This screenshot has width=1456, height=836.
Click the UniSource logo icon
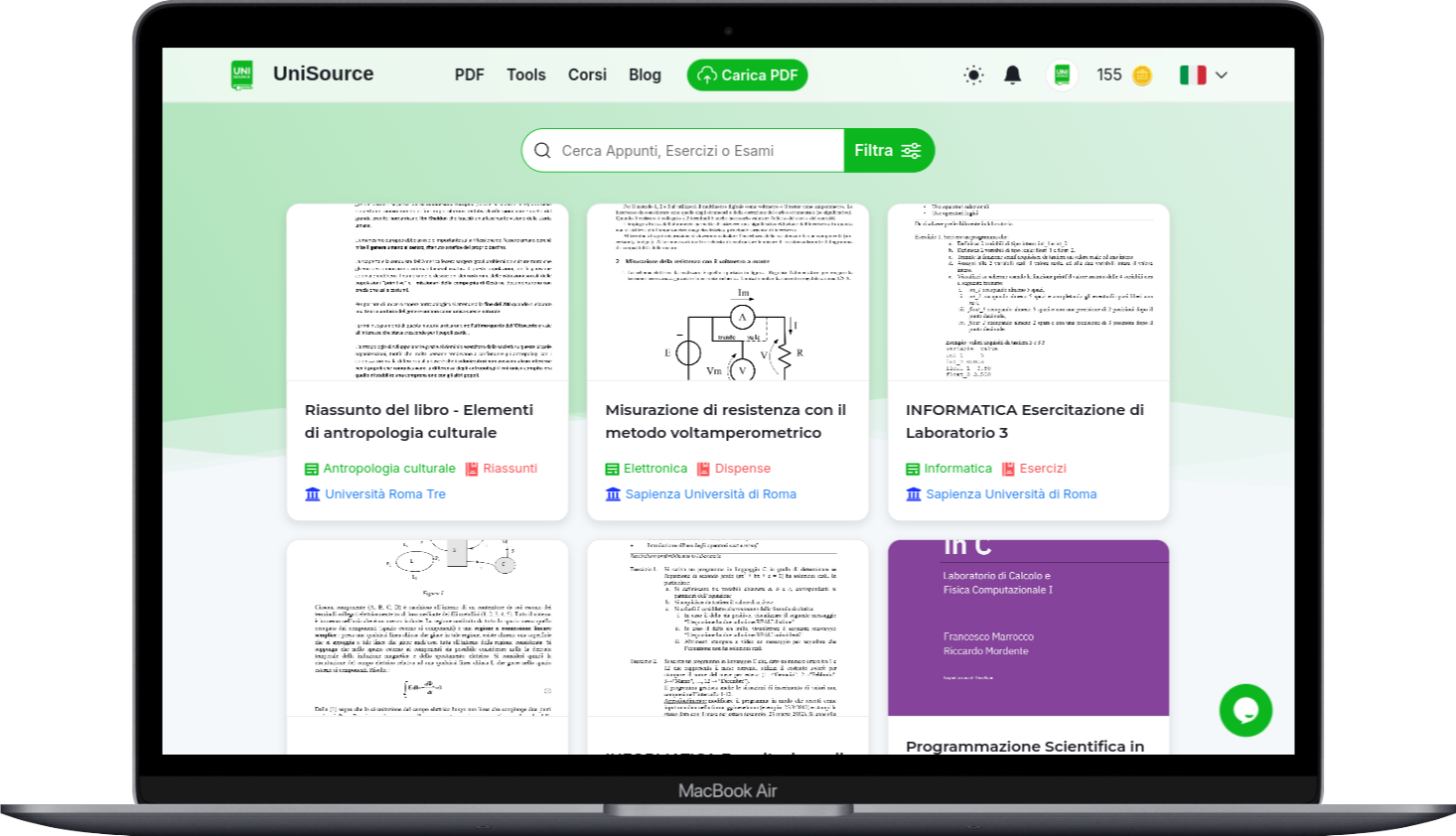pos(241,75)
